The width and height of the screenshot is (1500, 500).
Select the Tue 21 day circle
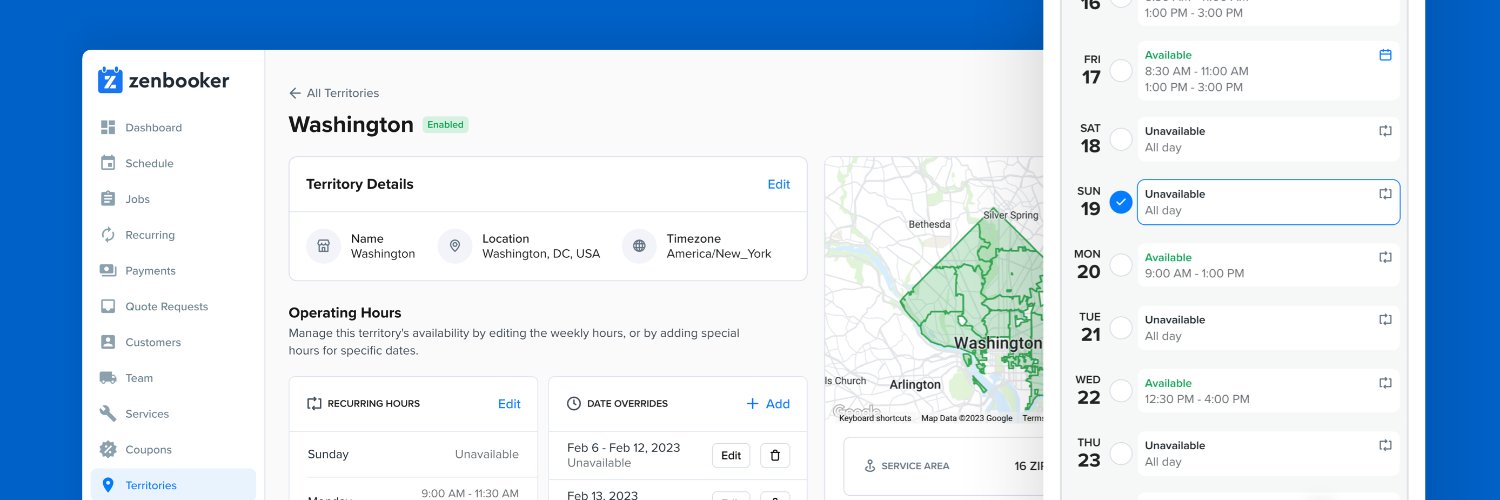point(1121,328)
